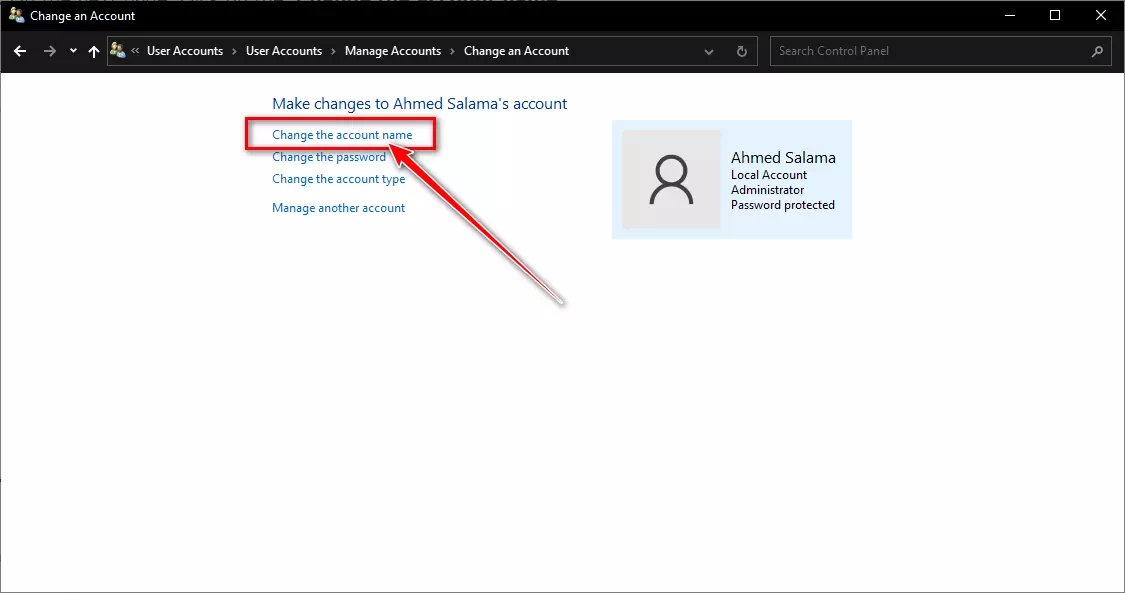Image resolution: width=1125 pixels, height=593 pixels.
Task: Click the Back arrow navigation button
Action: [x=20, y=51]
